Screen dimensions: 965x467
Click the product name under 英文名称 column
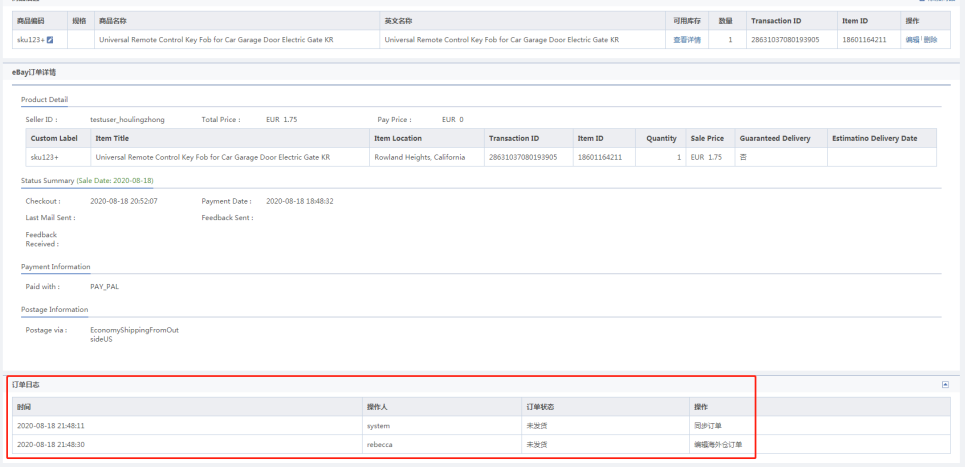point(502,40)
